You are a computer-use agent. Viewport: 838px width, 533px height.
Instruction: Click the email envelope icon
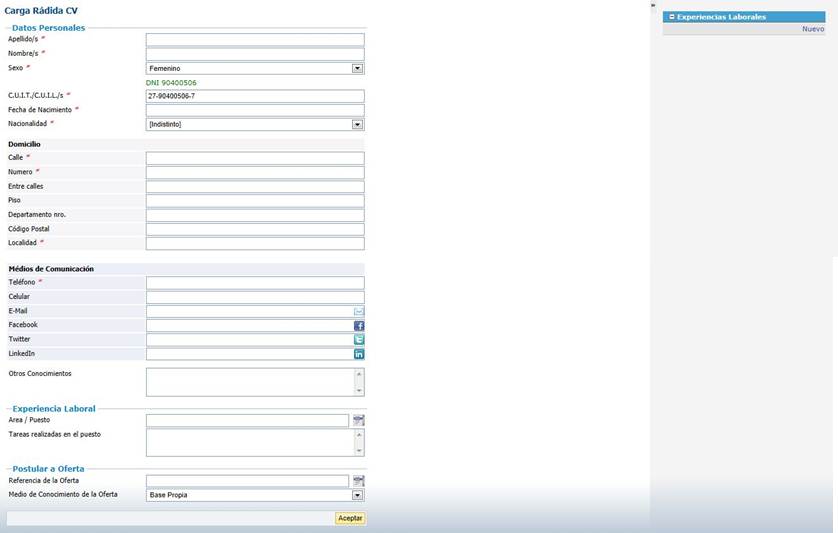click(359, 312)
